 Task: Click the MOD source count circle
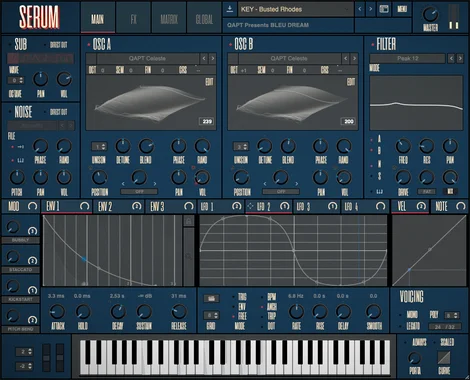[32, 206]
